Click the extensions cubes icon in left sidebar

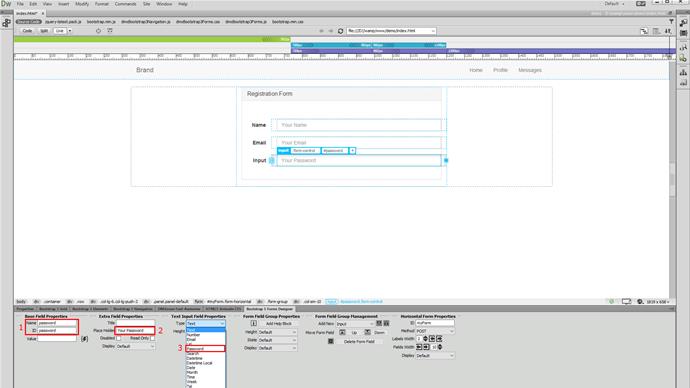6,23
